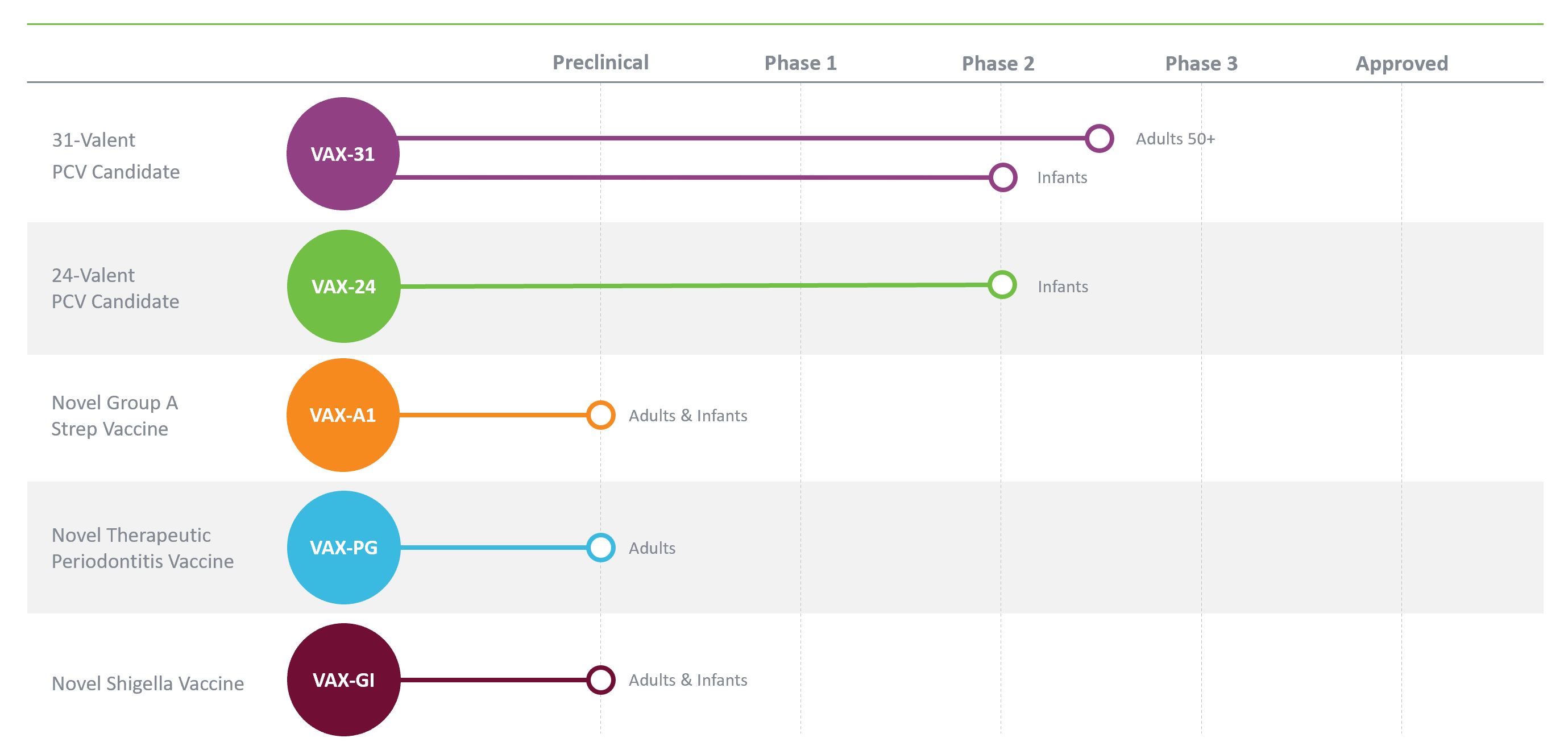Select the orange VAX-A1 circle
The image size is (1568, 746).
click(343, 415)
